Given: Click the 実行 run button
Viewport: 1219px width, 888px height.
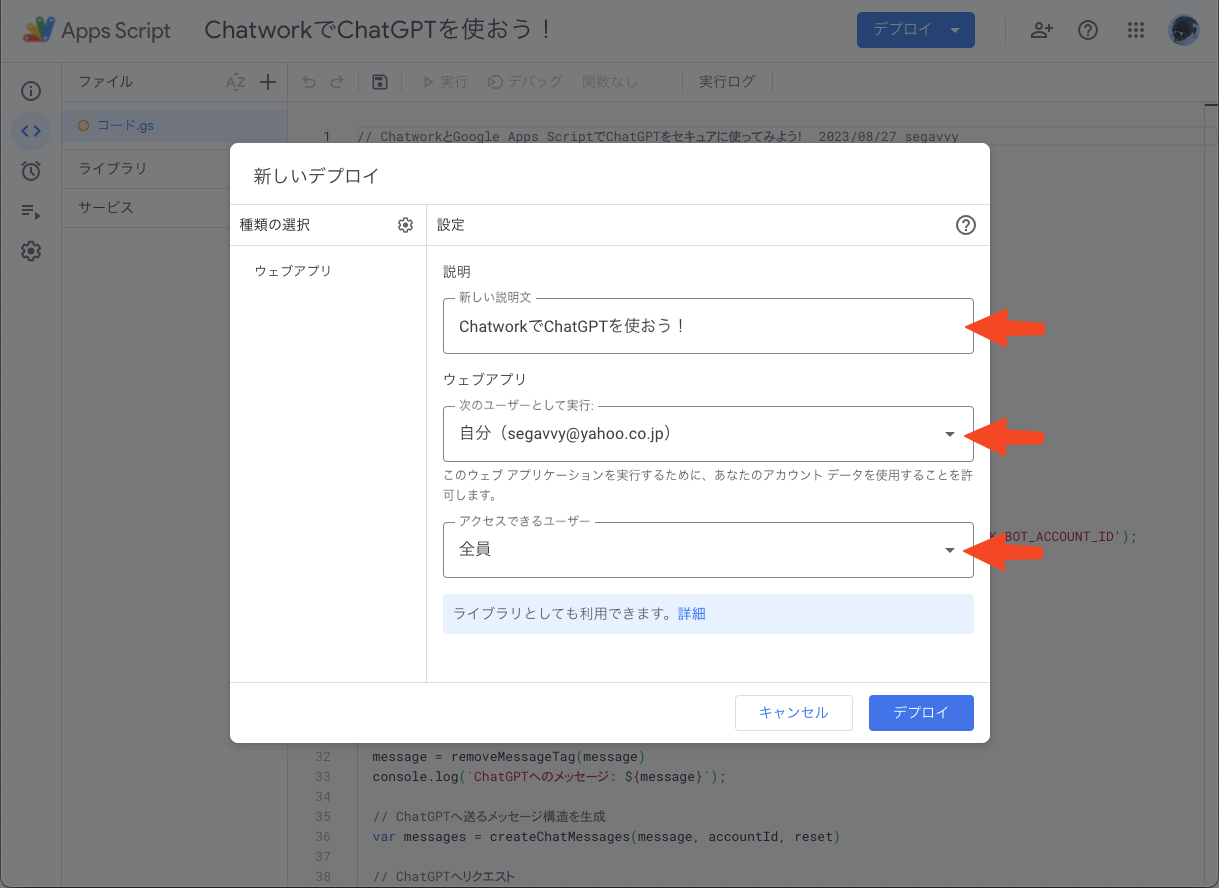Looking at the screenshot, I should pyautogui.click(x=445, y=82).
